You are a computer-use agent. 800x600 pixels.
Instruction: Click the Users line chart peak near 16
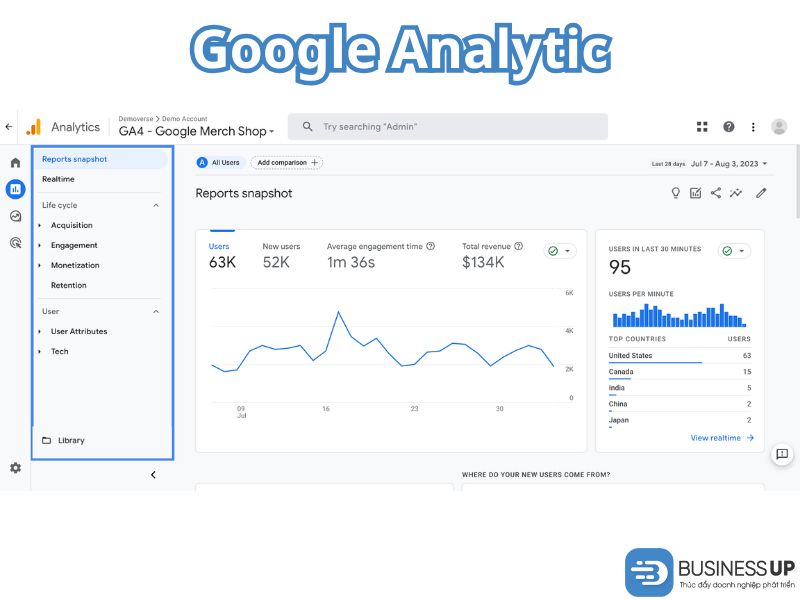tap(338, 312)
